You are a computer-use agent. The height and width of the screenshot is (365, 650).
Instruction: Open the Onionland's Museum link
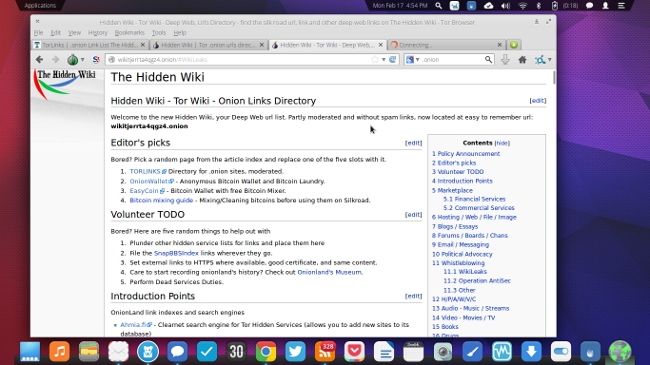(x=329, y=273)
